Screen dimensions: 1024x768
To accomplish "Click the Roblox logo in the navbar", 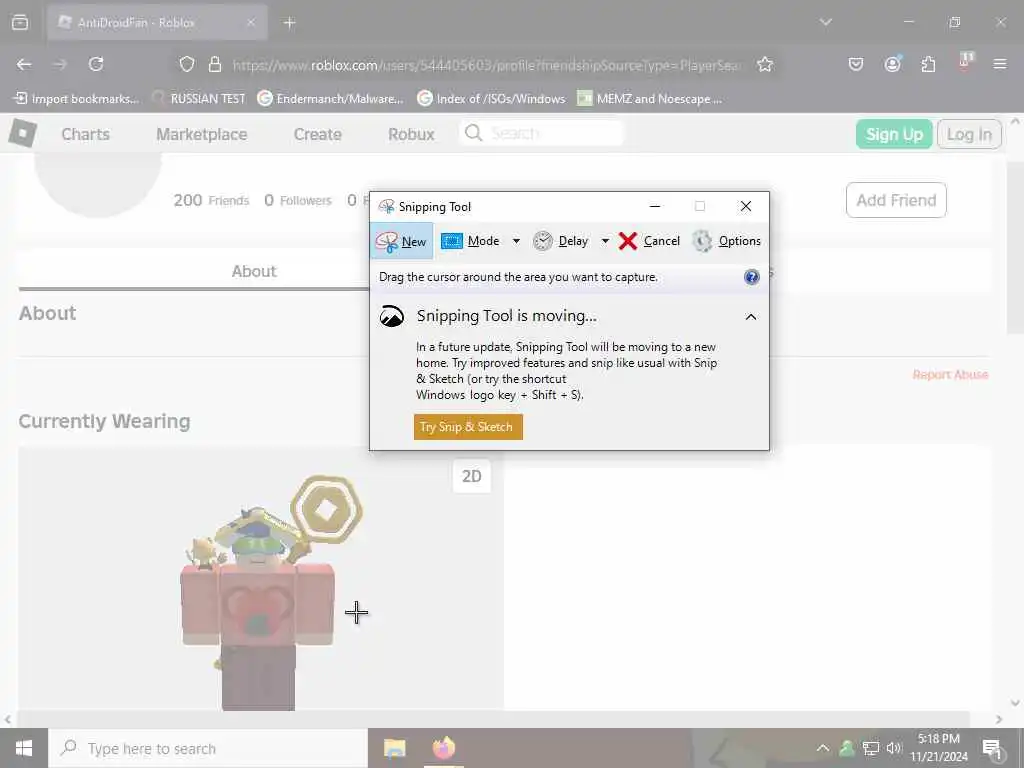I will point(23,133).
